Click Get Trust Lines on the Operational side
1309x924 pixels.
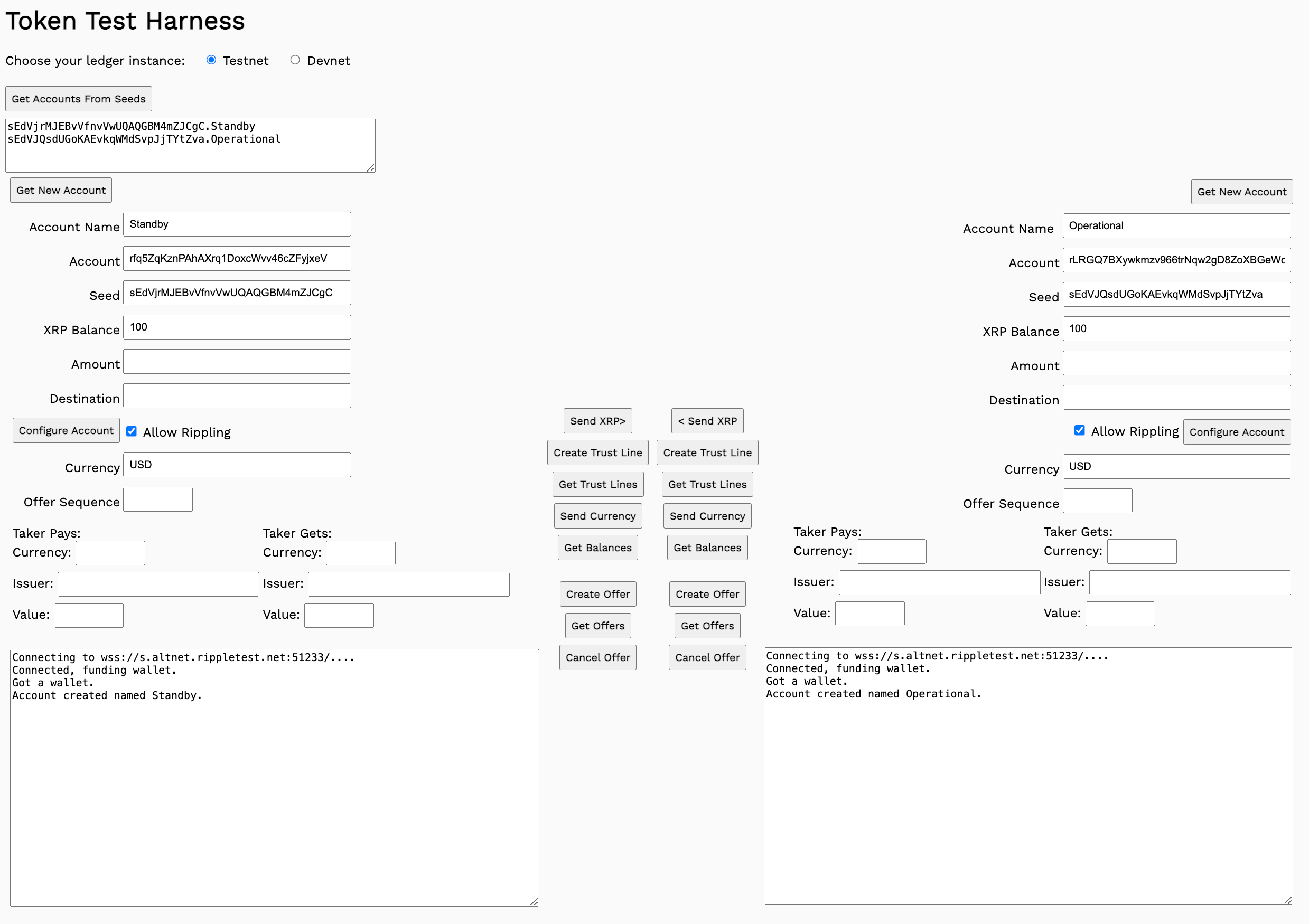coord(707,484)
